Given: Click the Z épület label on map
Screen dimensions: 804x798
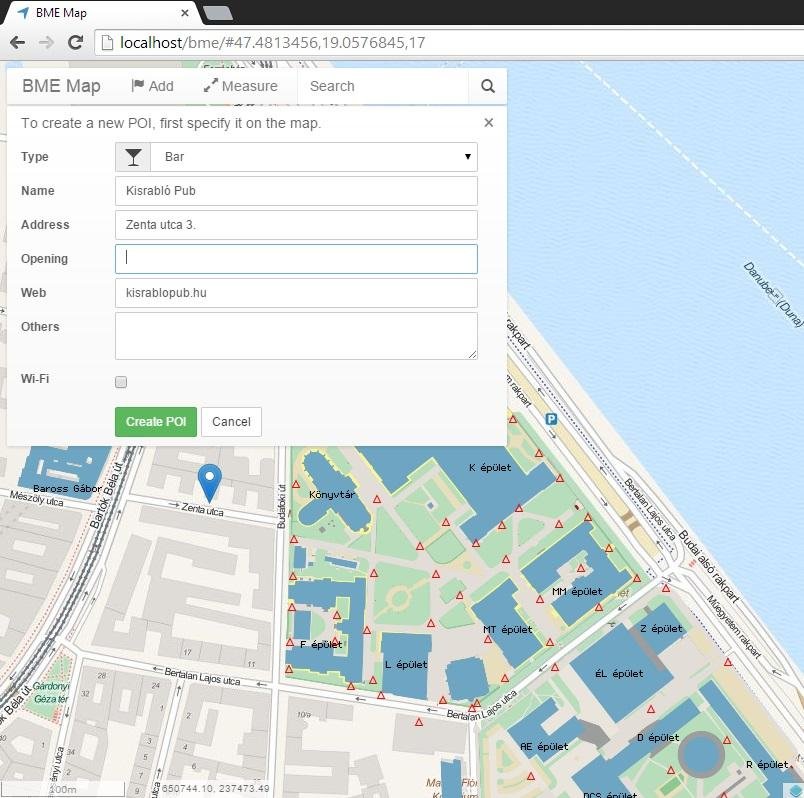Looking at the screenshot, I should pyautogui.click(x=661, y=628).
